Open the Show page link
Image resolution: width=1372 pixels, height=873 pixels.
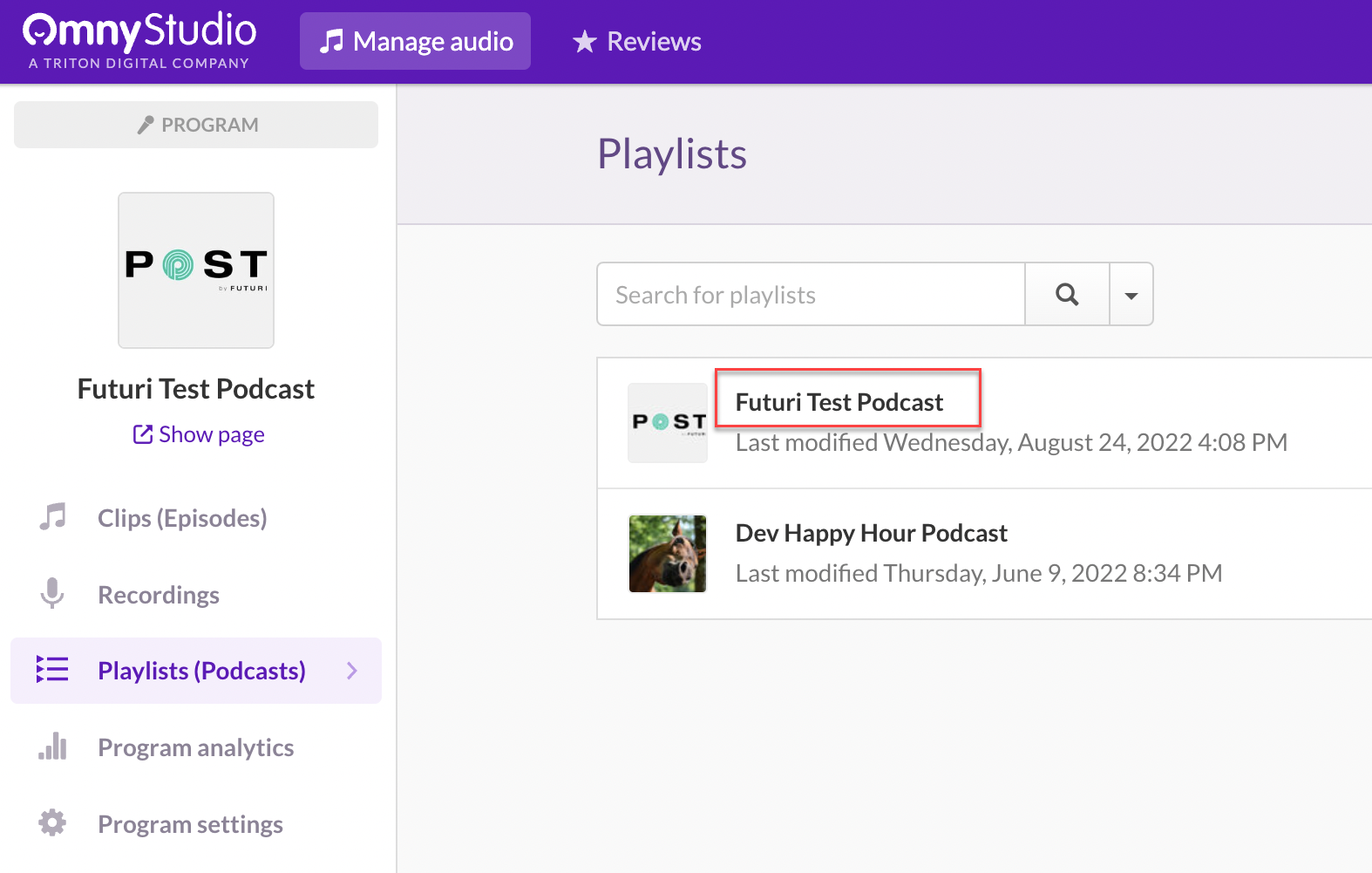click(199, 434)
